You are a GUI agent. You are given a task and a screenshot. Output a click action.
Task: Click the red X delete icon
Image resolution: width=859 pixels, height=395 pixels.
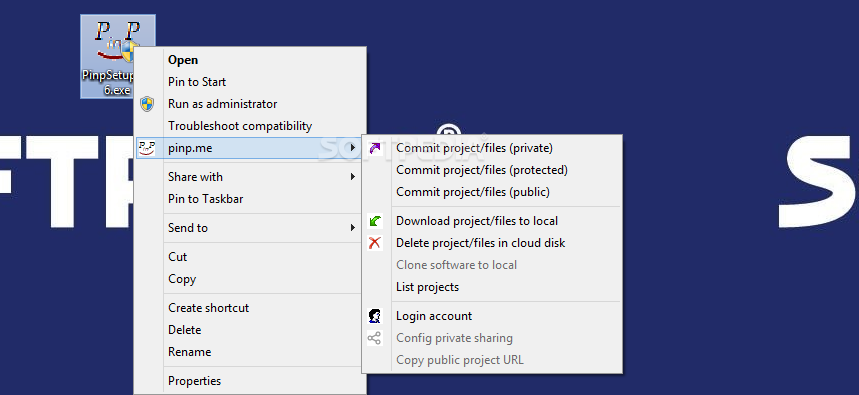375,243
